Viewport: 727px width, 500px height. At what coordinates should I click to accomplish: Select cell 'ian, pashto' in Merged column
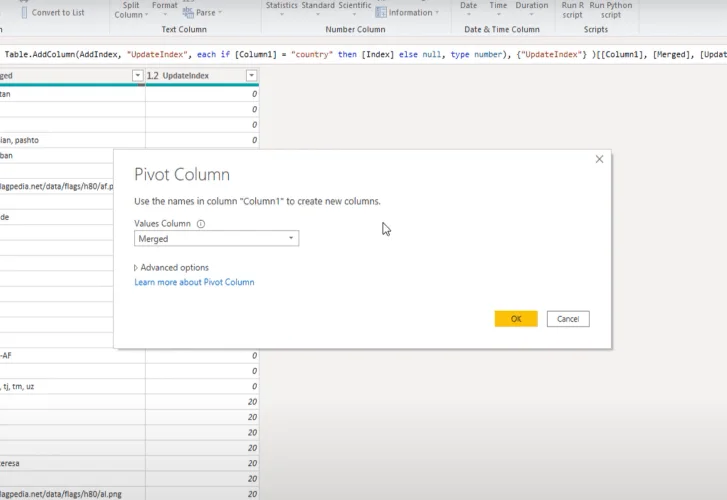point(72,140)
